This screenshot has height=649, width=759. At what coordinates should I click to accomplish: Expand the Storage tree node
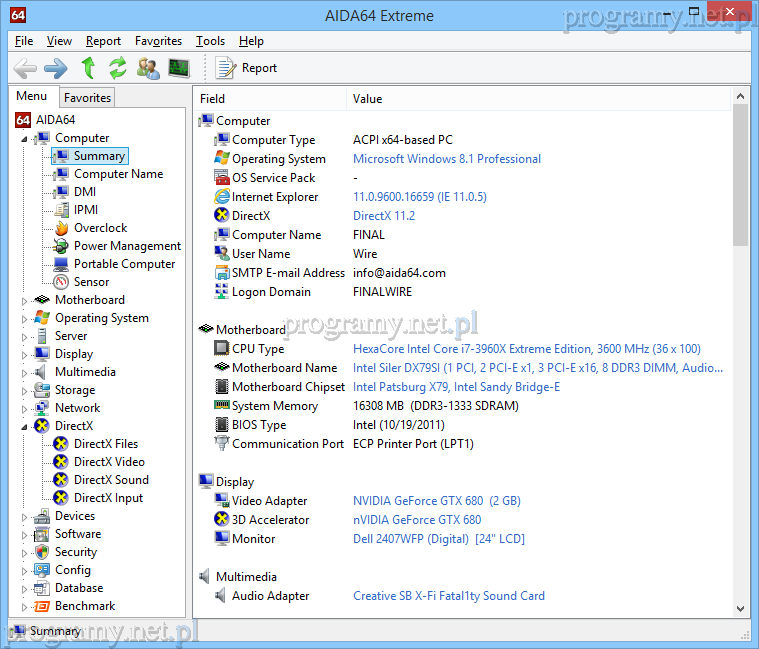point(26,390)
